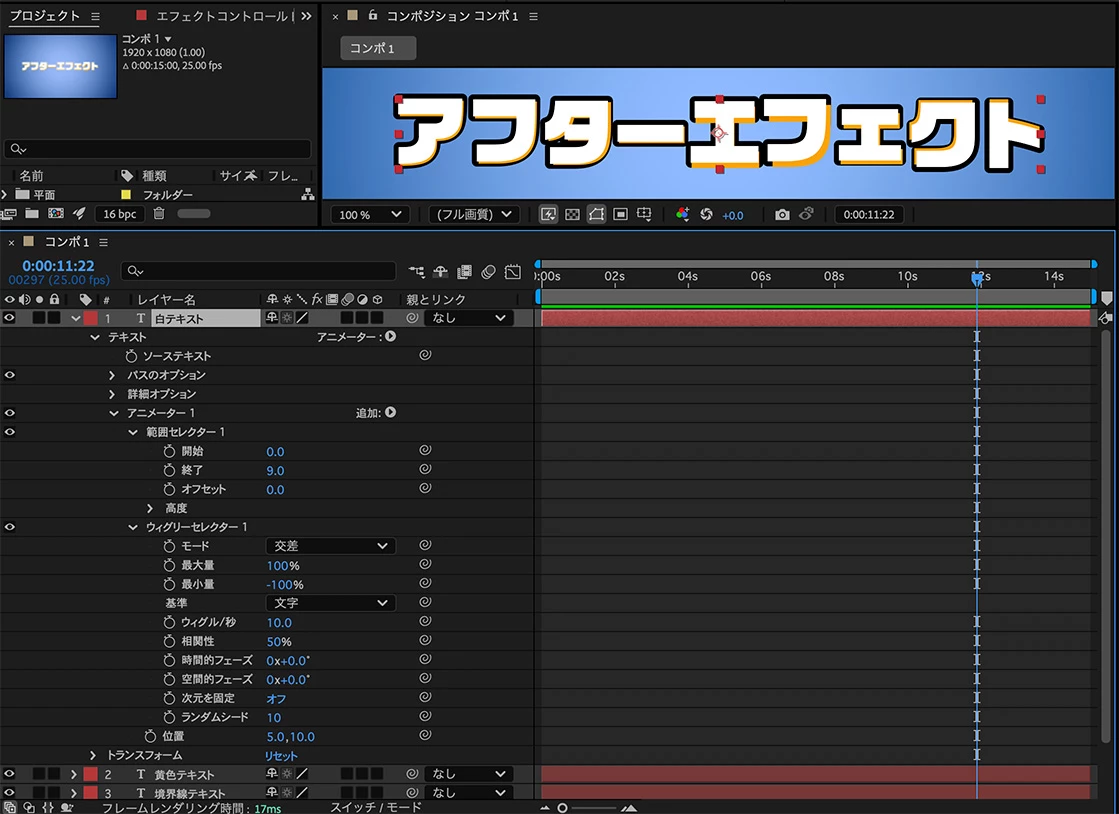1119x814 pixels.
Task: Toggle stopwatch for 開始 property
Action: pyautogui.click(x=169, y=451)
